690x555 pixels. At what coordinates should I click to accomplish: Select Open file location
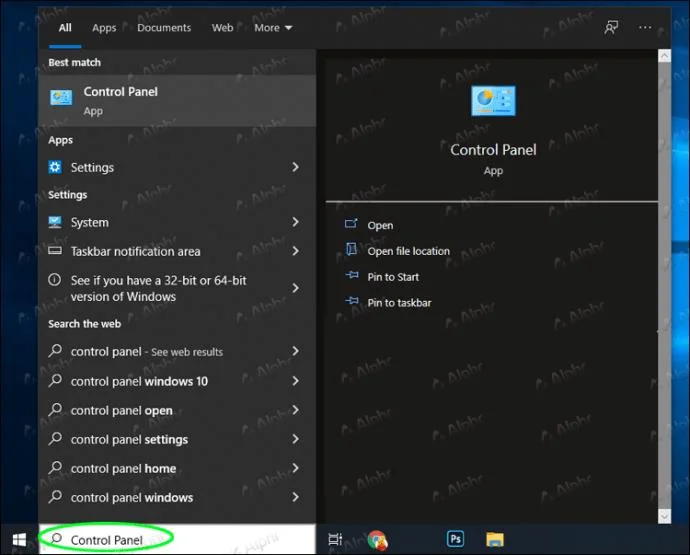click(x=408, y=251)
